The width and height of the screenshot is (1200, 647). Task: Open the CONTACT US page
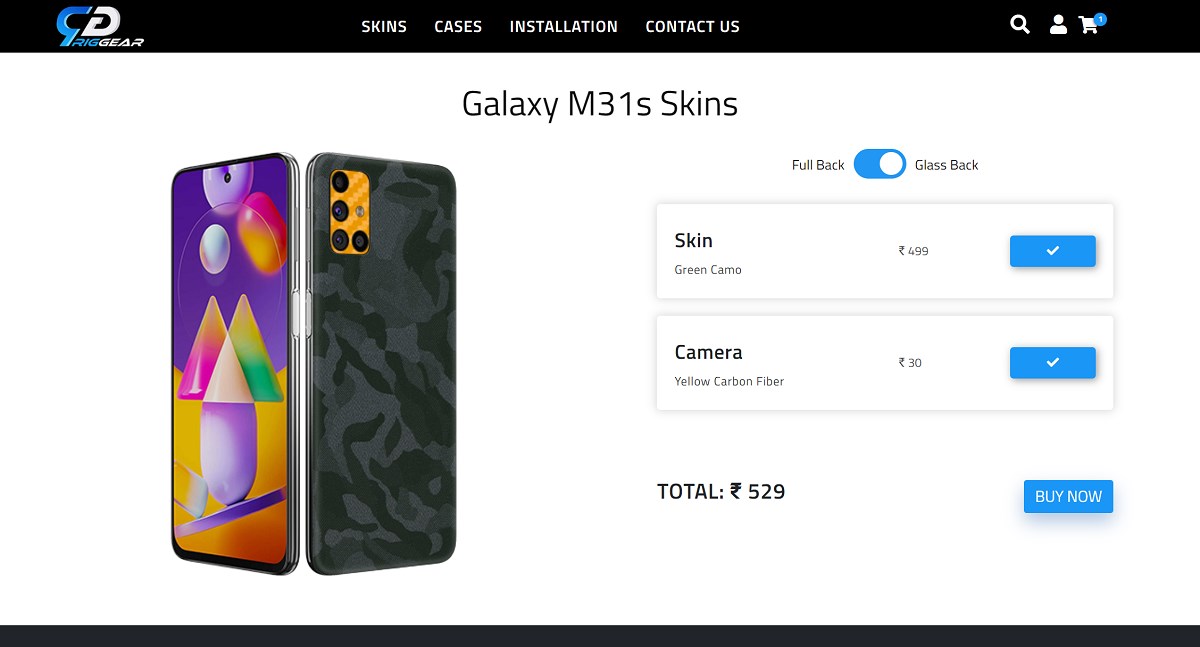point(692,27)
